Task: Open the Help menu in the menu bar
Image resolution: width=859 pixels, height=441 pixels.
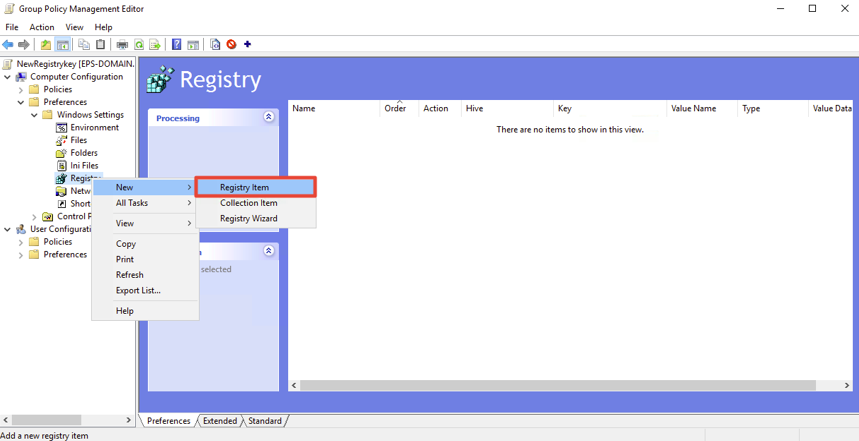Action: (x=104, y=27)
